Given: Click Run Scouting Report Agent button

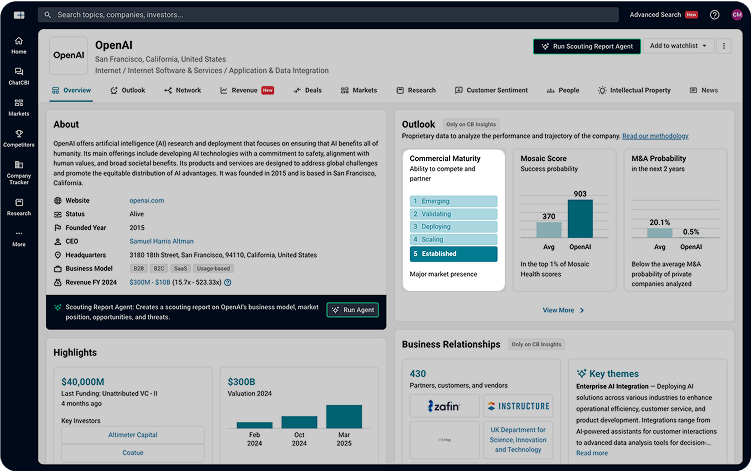Looking at the screenshot, I should pyautogui.click(x=585, y=46).
